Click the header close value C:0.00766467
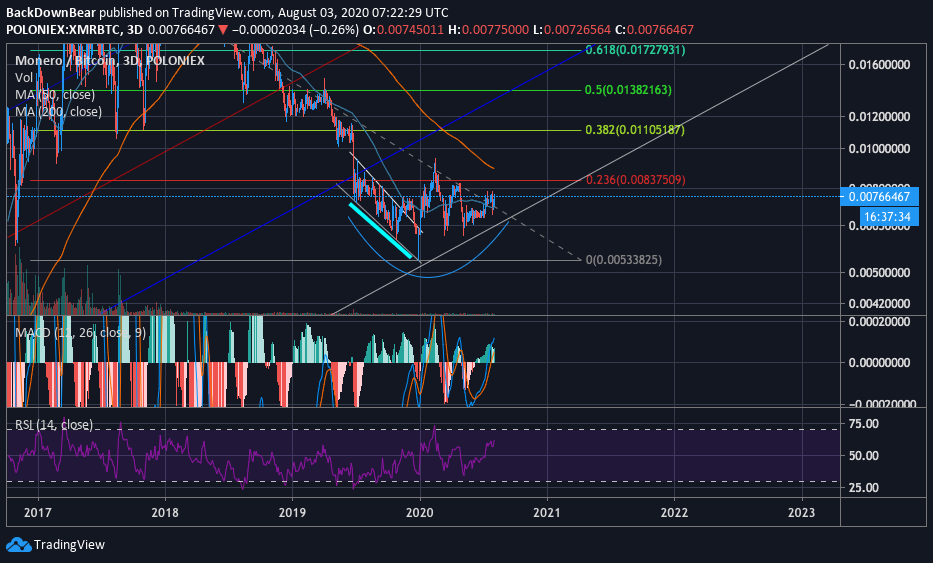 (x=655, y=30)
